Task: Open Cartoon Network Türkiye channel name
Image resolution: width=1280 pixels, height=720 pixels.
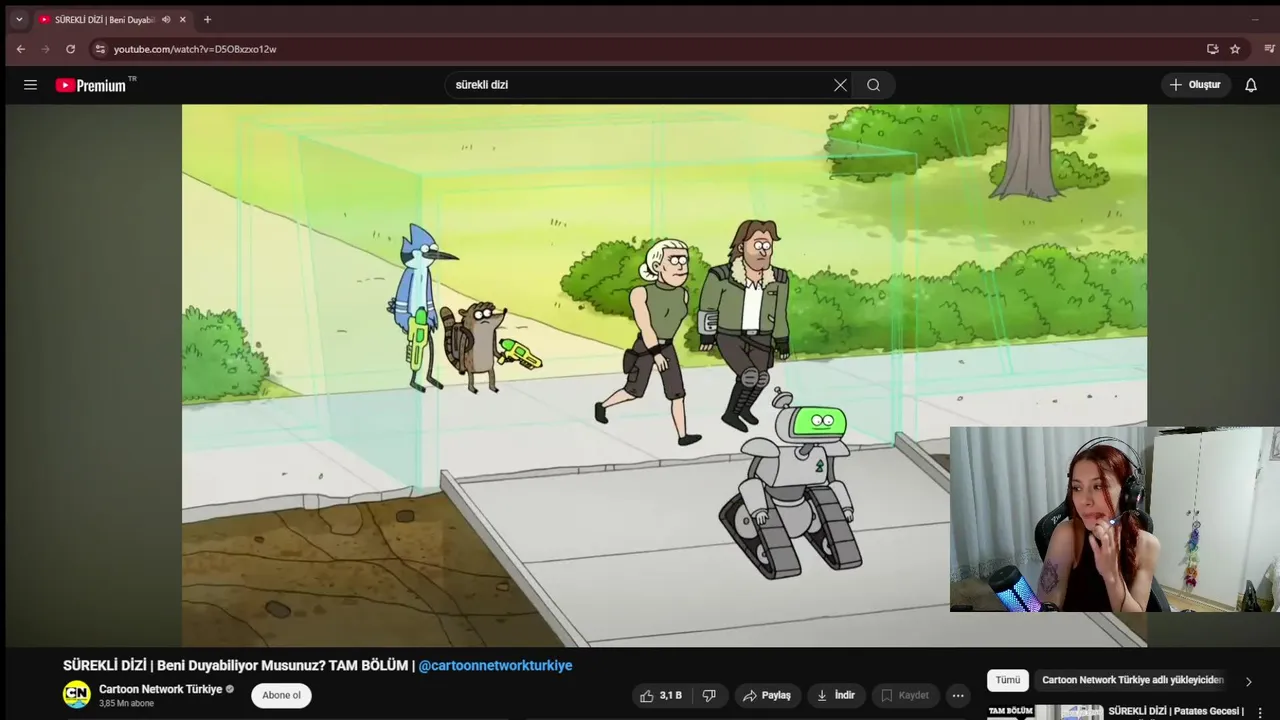Action: (160, 689)
